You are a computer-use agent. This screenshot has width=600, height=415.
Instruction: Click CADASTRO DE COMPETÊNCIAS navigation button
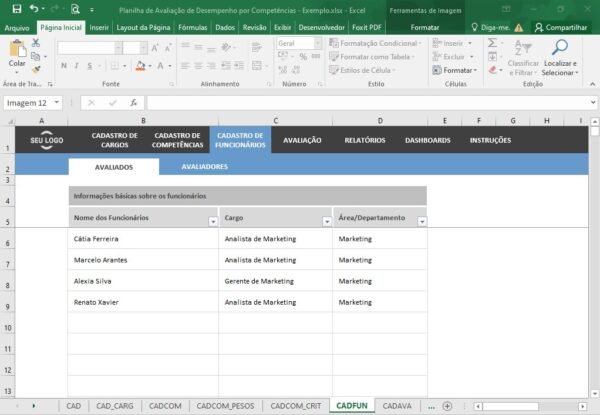pos(178,140)
